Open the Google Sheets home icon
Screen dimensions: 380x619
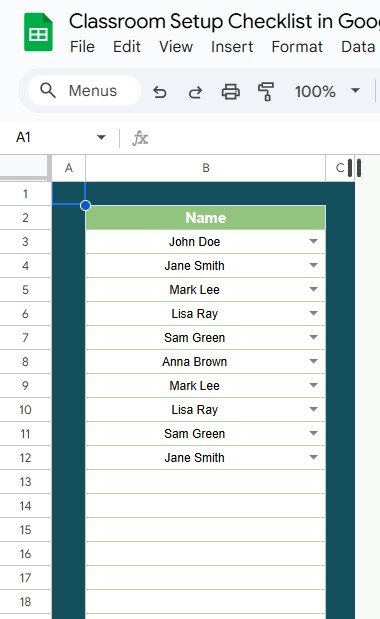pyautogui.click(x=38, y=32)
